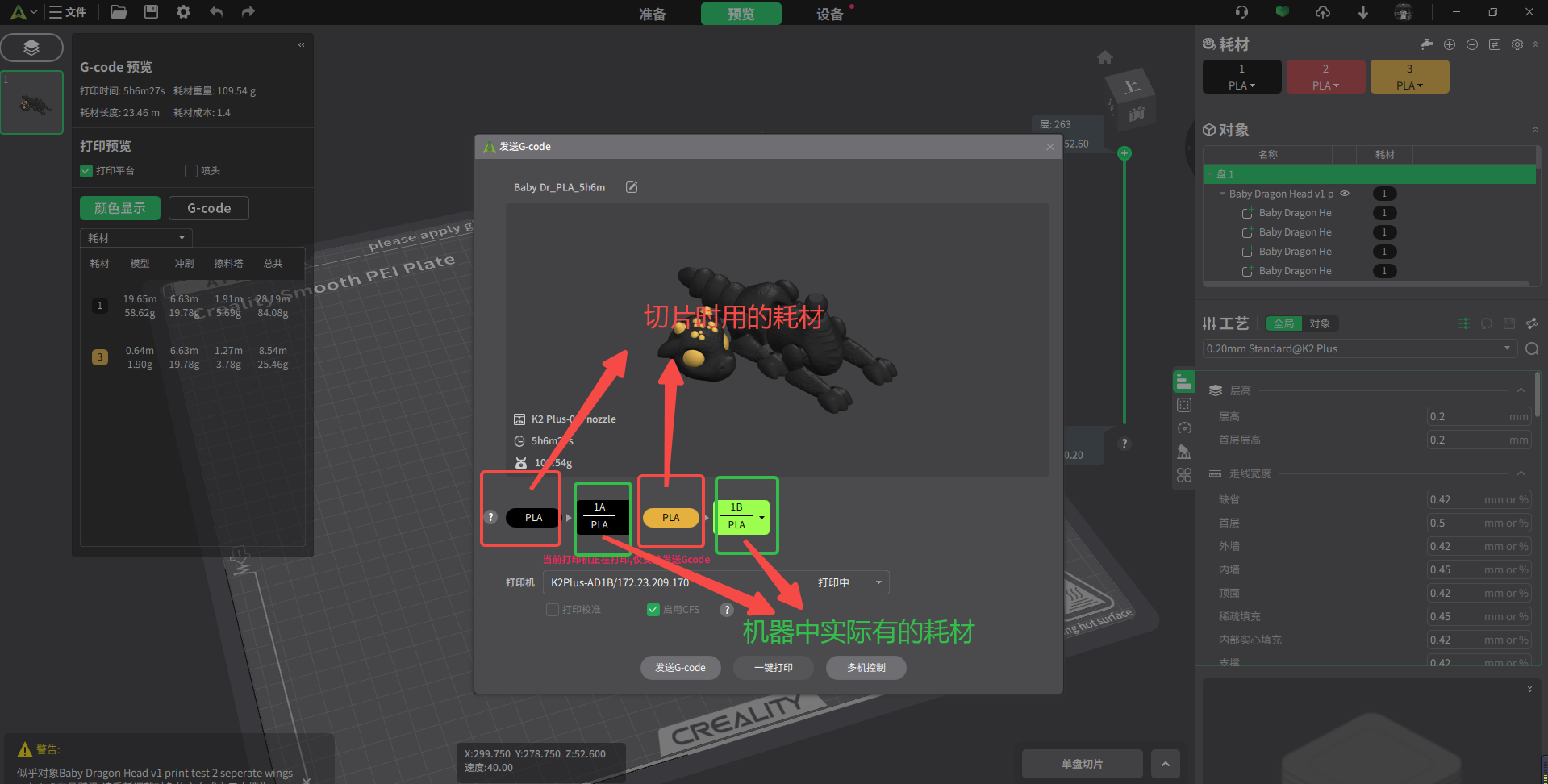Select the 1A PLA machine filament slot

(x=599, y=516)
